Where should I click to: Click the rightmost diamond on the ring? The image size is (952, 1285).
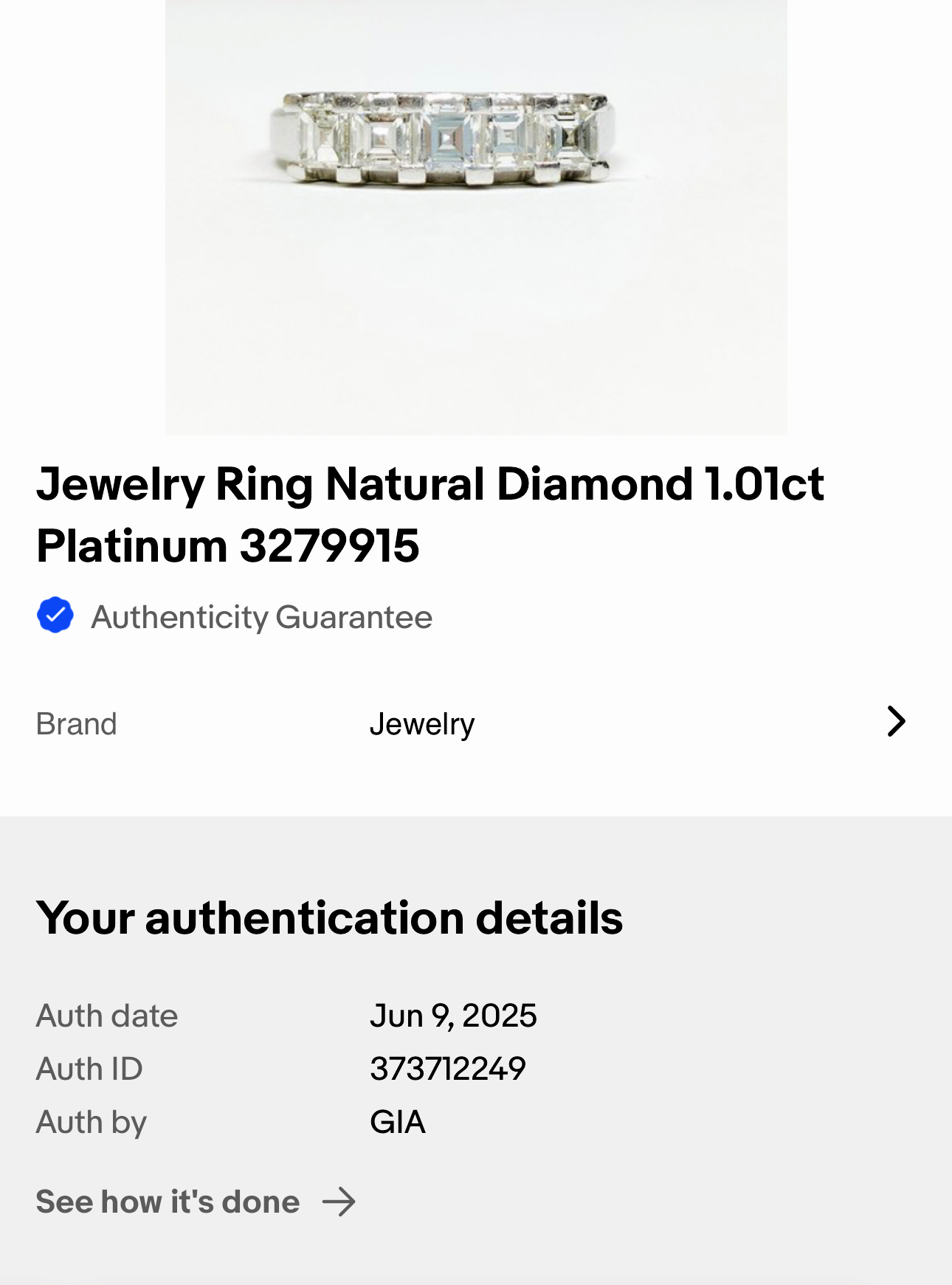[572, 137]
